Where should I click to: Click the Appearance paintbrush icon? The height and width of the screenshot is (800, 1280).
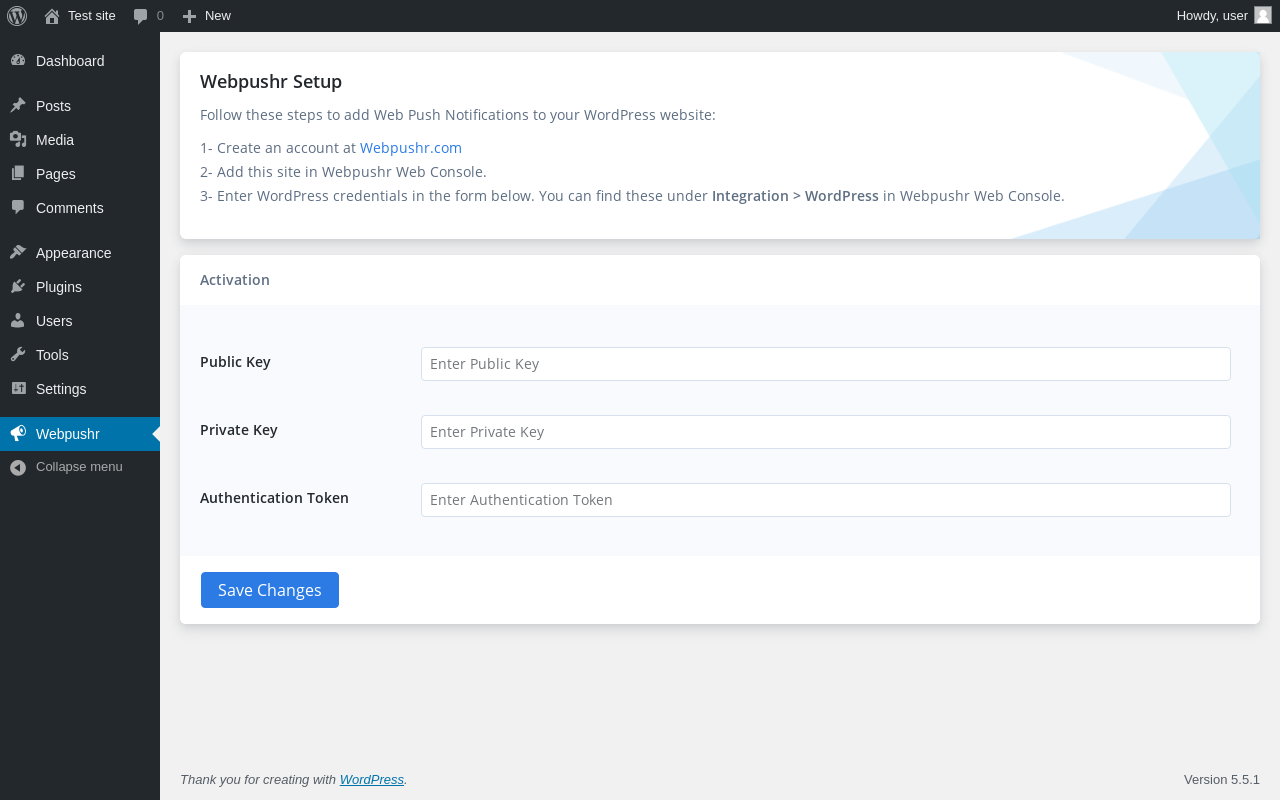[x=18, y=252]
